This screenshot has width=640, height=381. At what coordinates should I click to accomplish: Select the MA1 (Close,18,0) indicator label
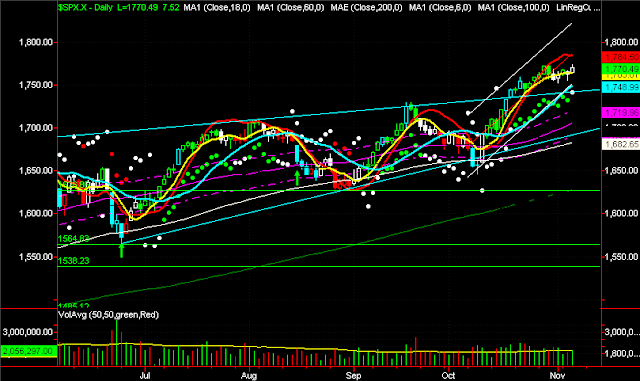(217, 7)
